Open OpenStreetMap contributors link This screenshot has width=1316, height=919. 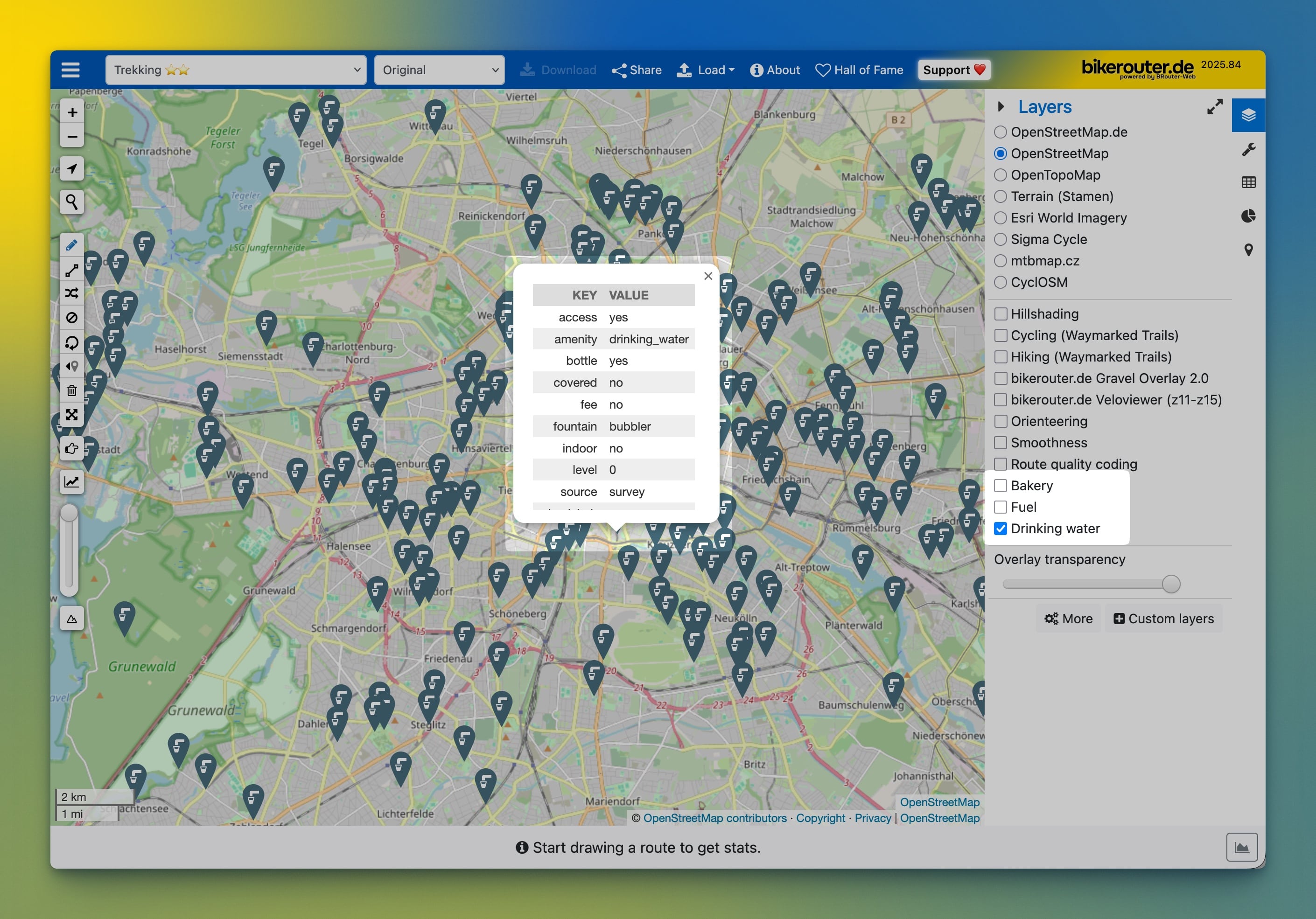coord(715,818)
